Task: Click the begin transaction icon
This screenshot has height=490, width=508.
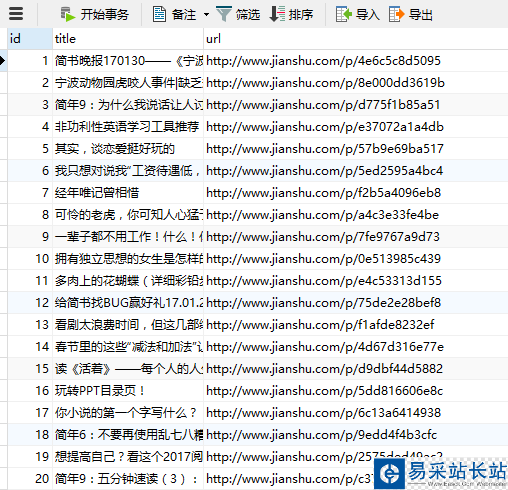Action: [x=68, y=14]
